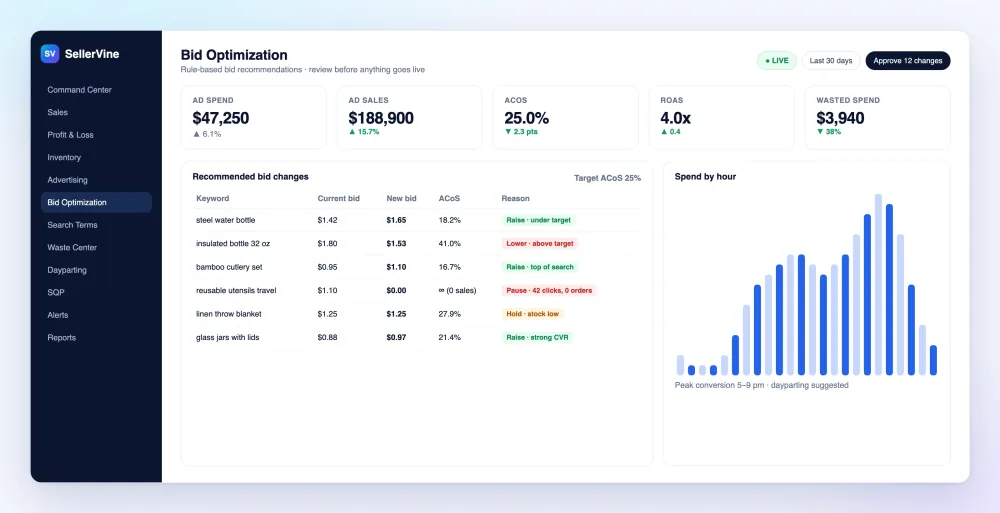
Task: Select keyword 'linen throw blanket'
Action: [x=228, y=314]
